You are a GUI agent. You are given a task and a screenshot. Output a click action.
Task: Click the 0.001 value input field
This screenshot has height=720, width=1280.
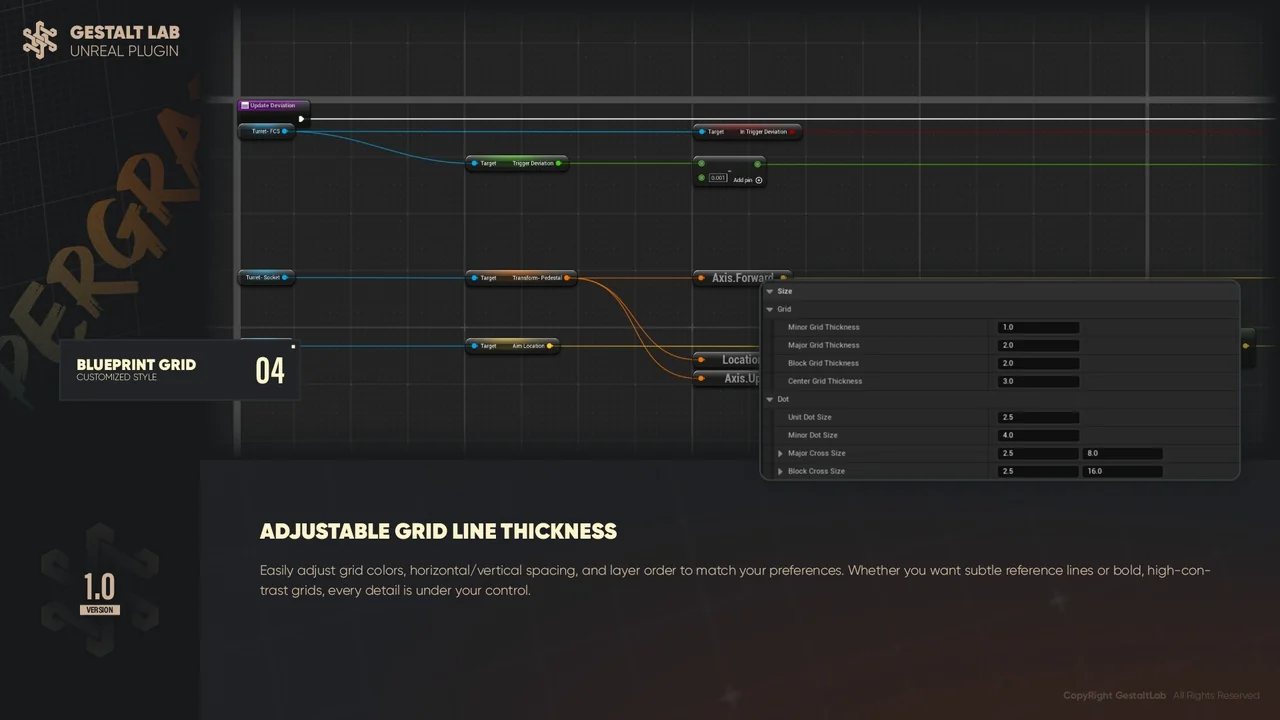pos(718,178)
